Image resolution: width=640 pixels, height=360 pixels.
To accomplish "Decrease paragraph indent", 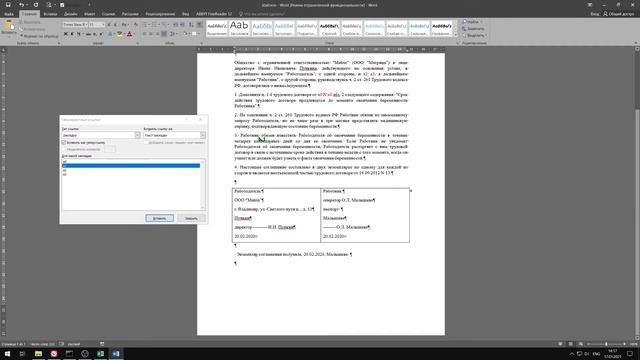I will [x=176, y=25].
